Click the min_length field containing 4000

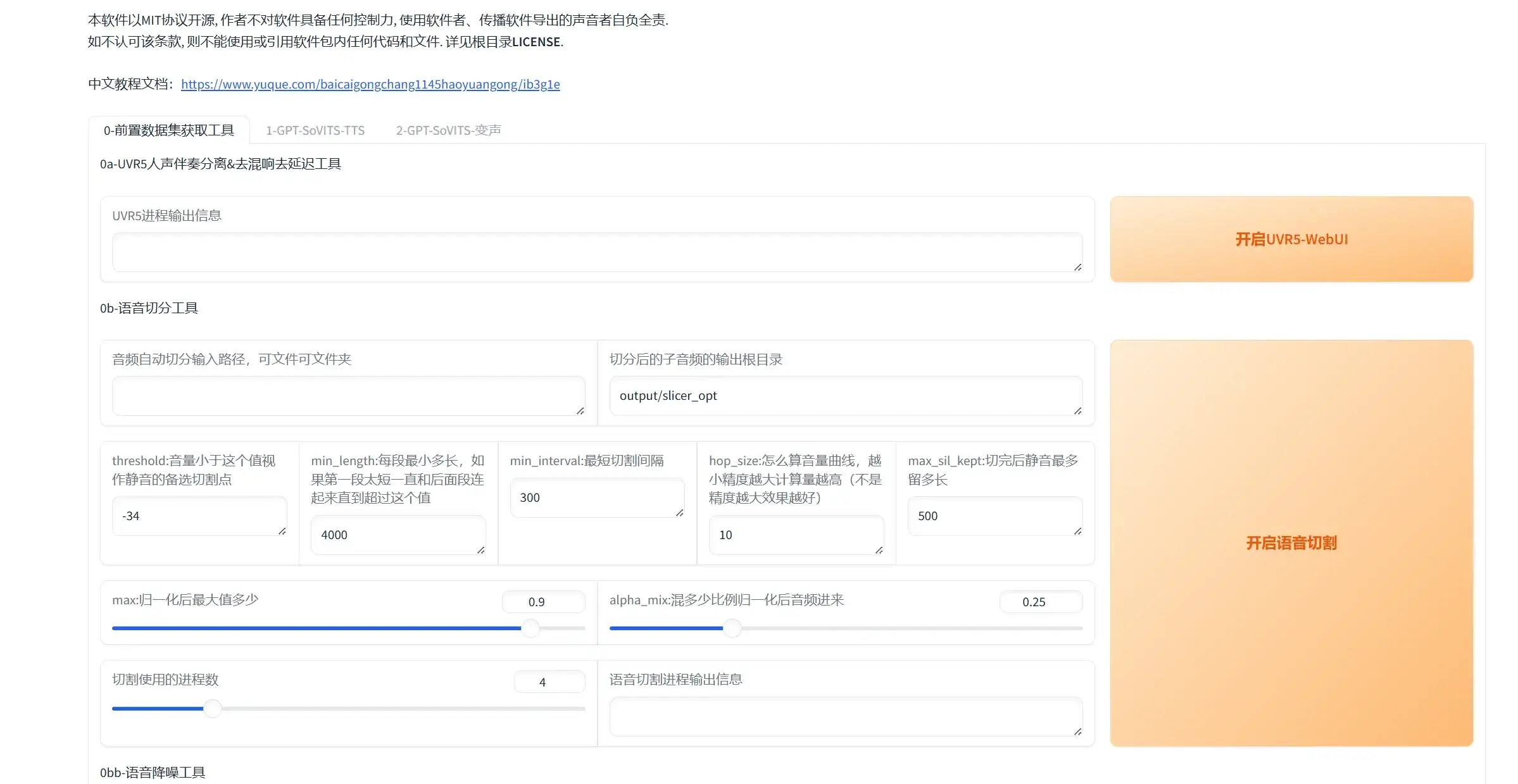coord(398,535)
